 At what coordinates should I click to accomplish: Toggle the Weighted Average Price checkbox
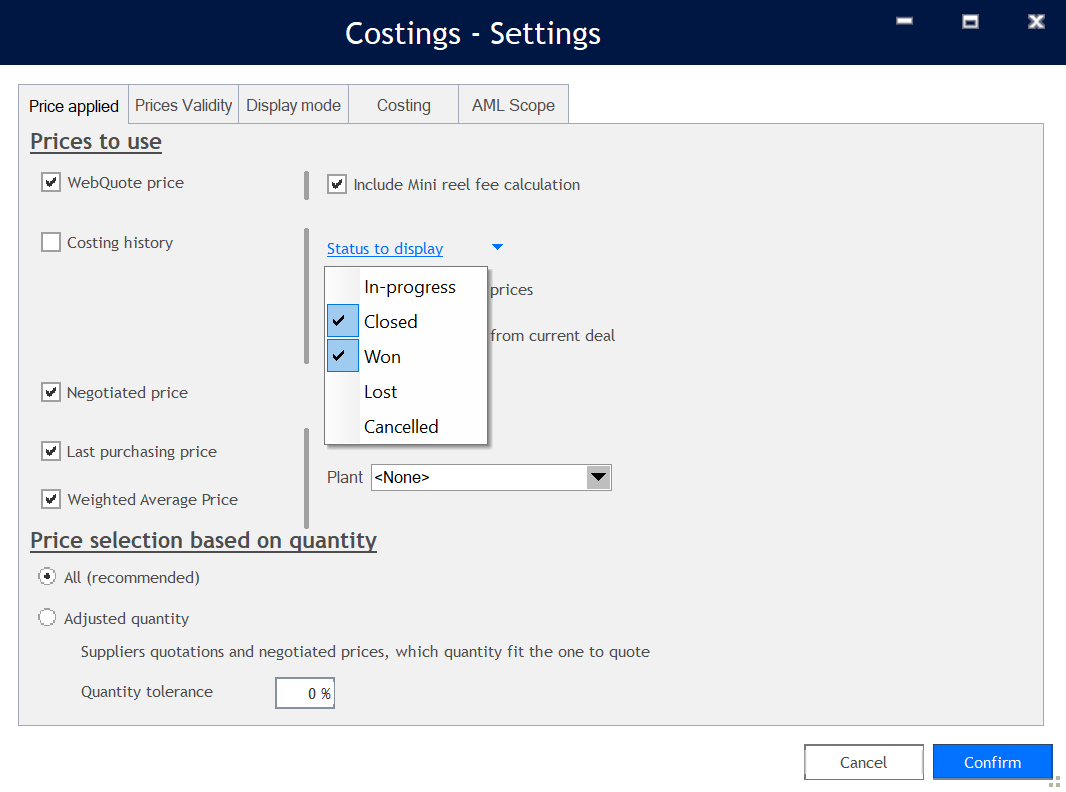(51, 499)
